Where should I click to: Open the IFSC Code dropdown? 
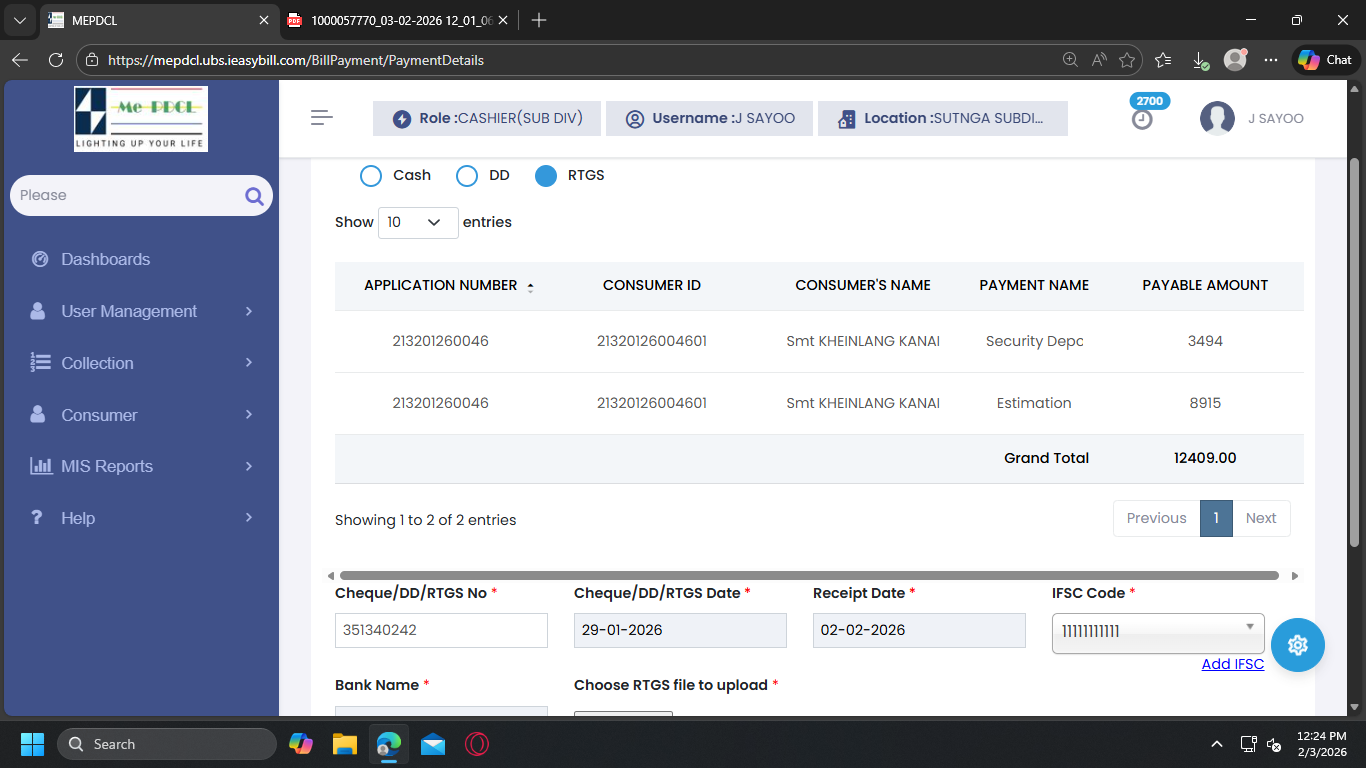1157,633
